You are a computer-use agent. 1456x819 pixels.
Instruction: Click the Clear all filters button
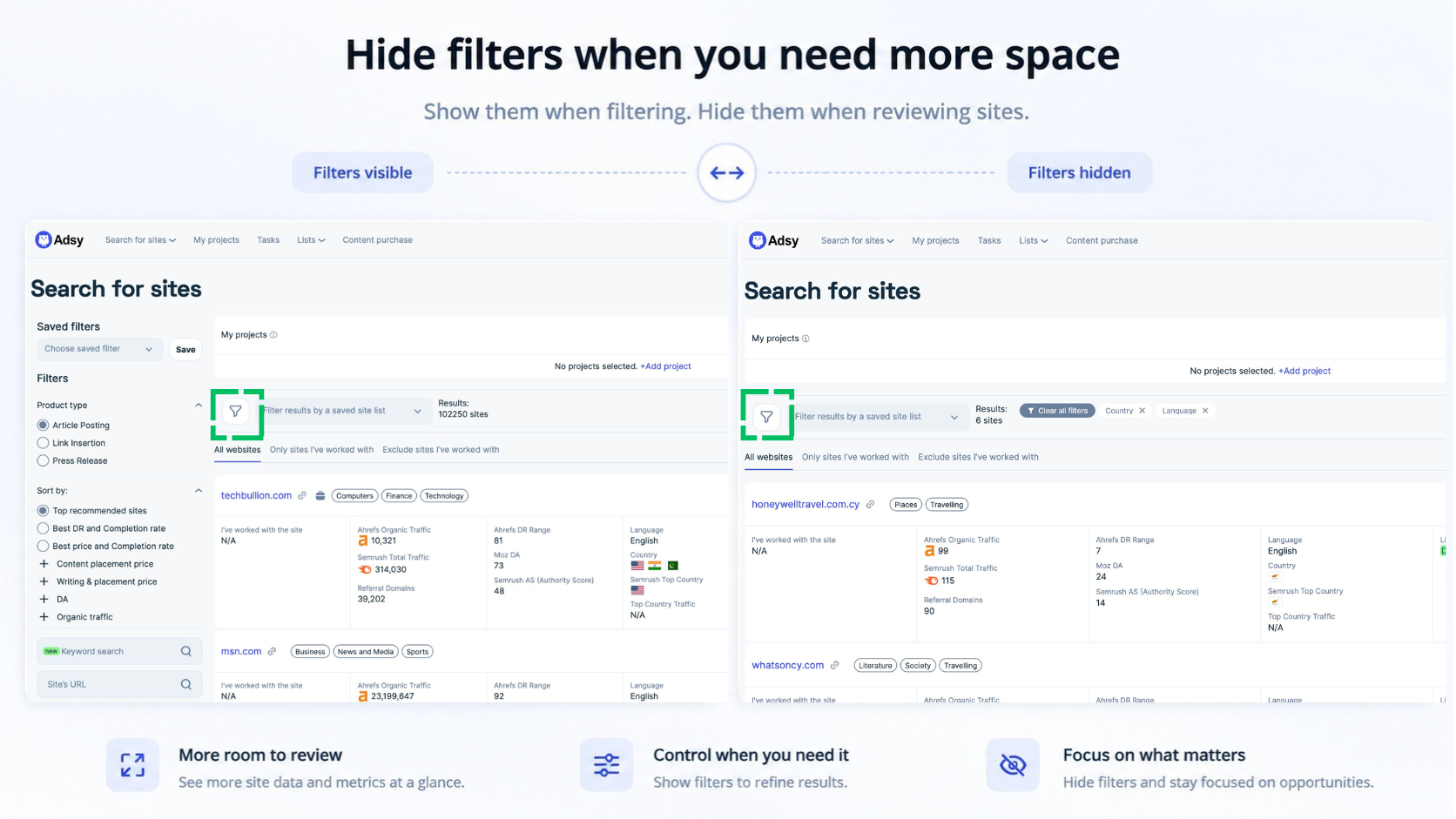click(x=1057, y=411)
